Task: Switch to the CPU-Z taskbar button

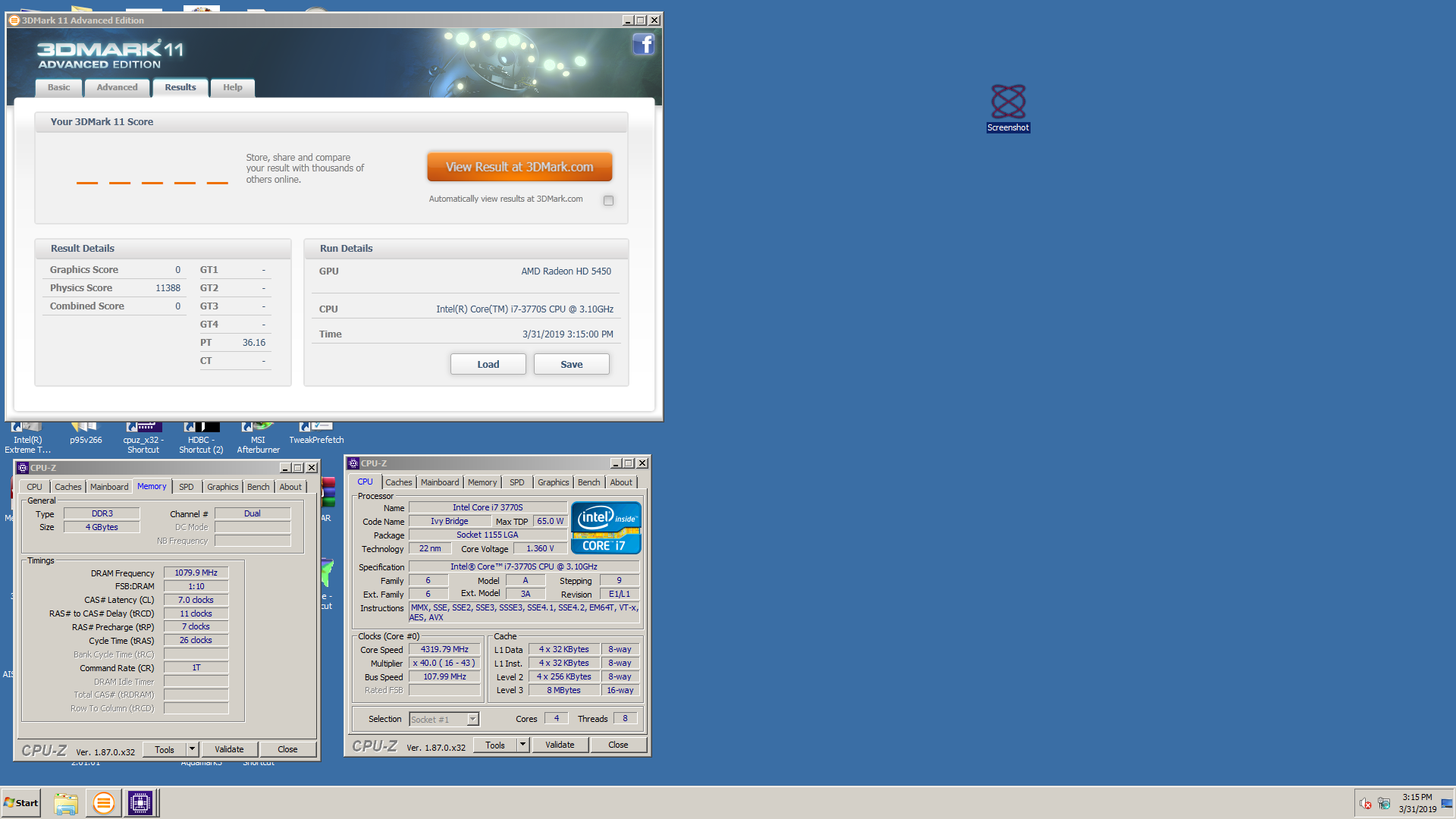Action: 140,803
